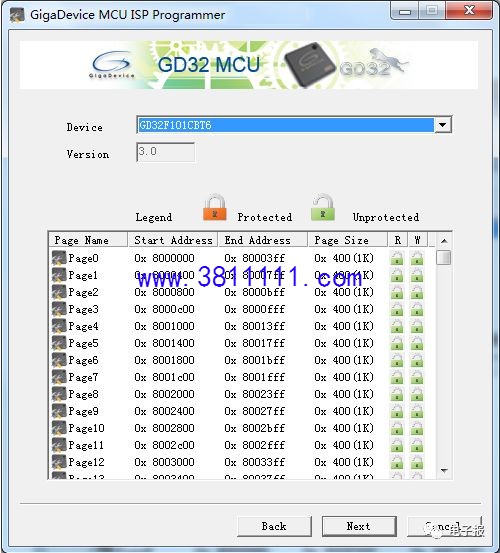500x553 pixels.
Task: Select the Page10 name cell
Action: coord(86,429)
